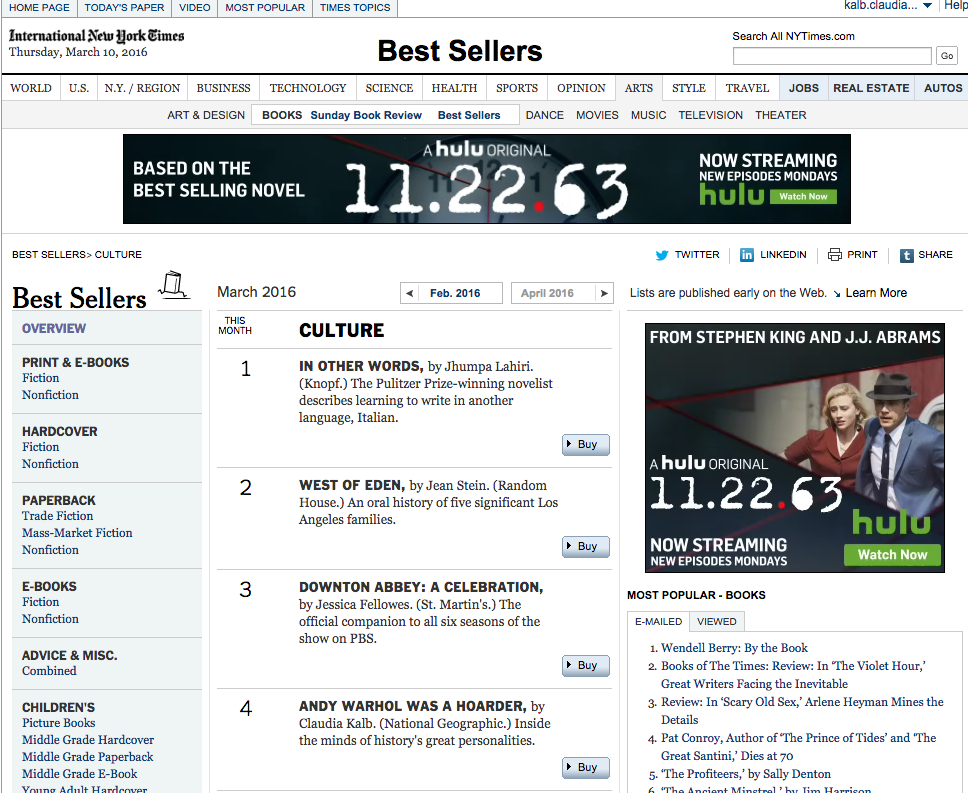Viewport: 968px width, 793px height.
Task: Click BEST SELLERS breadcrumb link
Action: 49,255
